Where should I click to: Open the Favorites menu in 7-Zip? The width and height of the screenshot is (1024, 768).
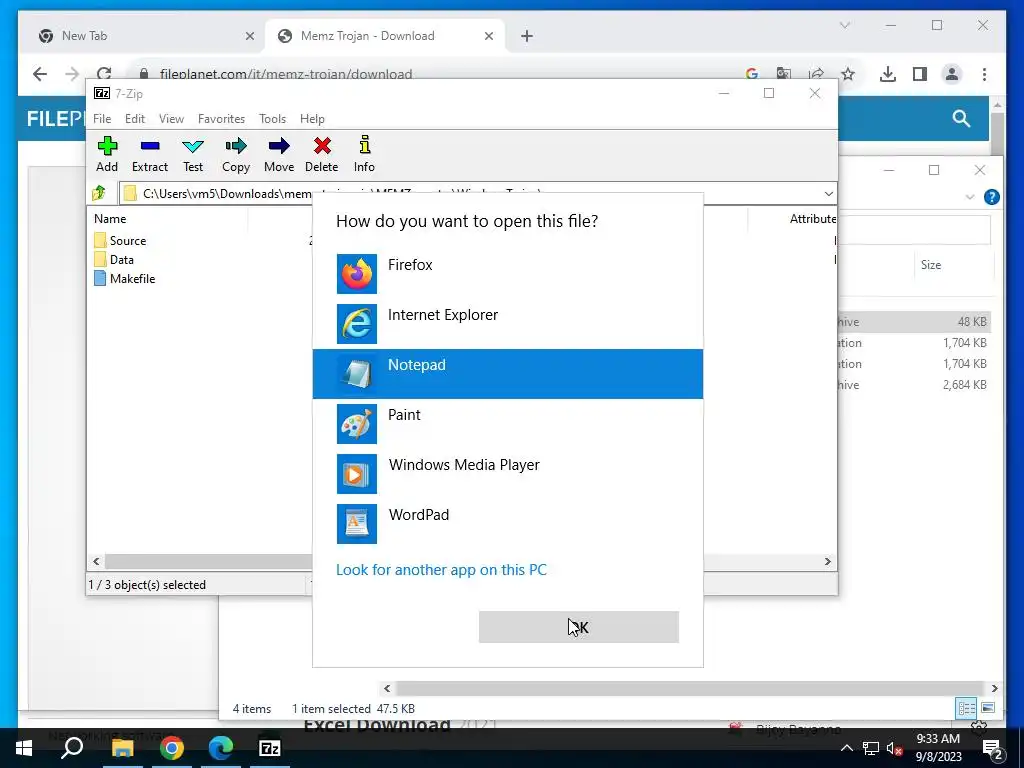coord(221,119)
